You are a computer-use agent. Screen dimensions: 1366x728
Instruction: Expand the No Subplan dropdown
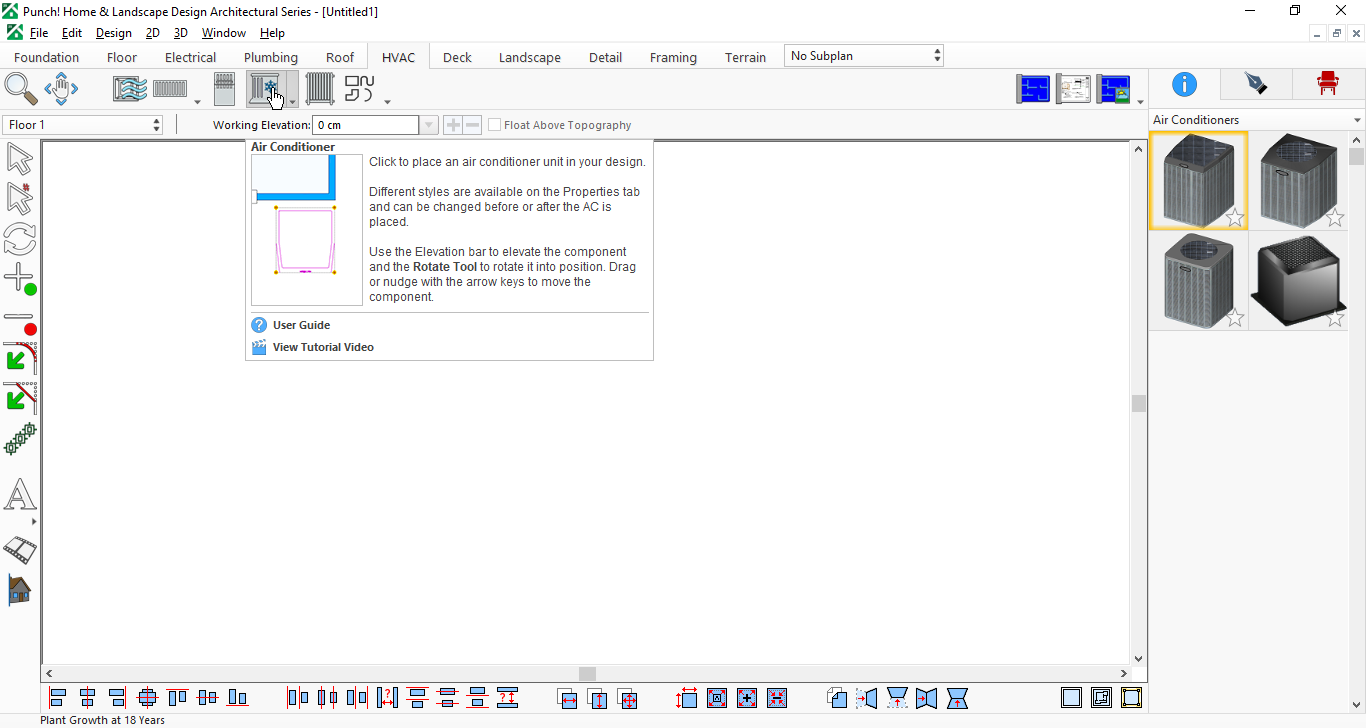pos(864,56)
